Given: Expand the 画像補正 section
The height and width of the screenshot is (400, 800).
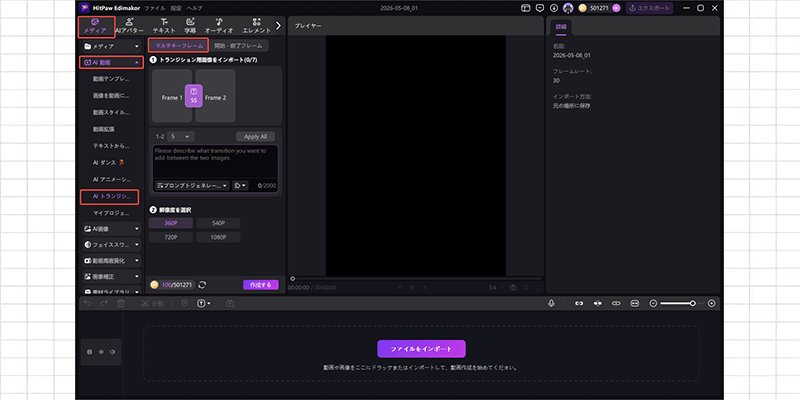Looking at the screenshot, I should click(111, 277).
